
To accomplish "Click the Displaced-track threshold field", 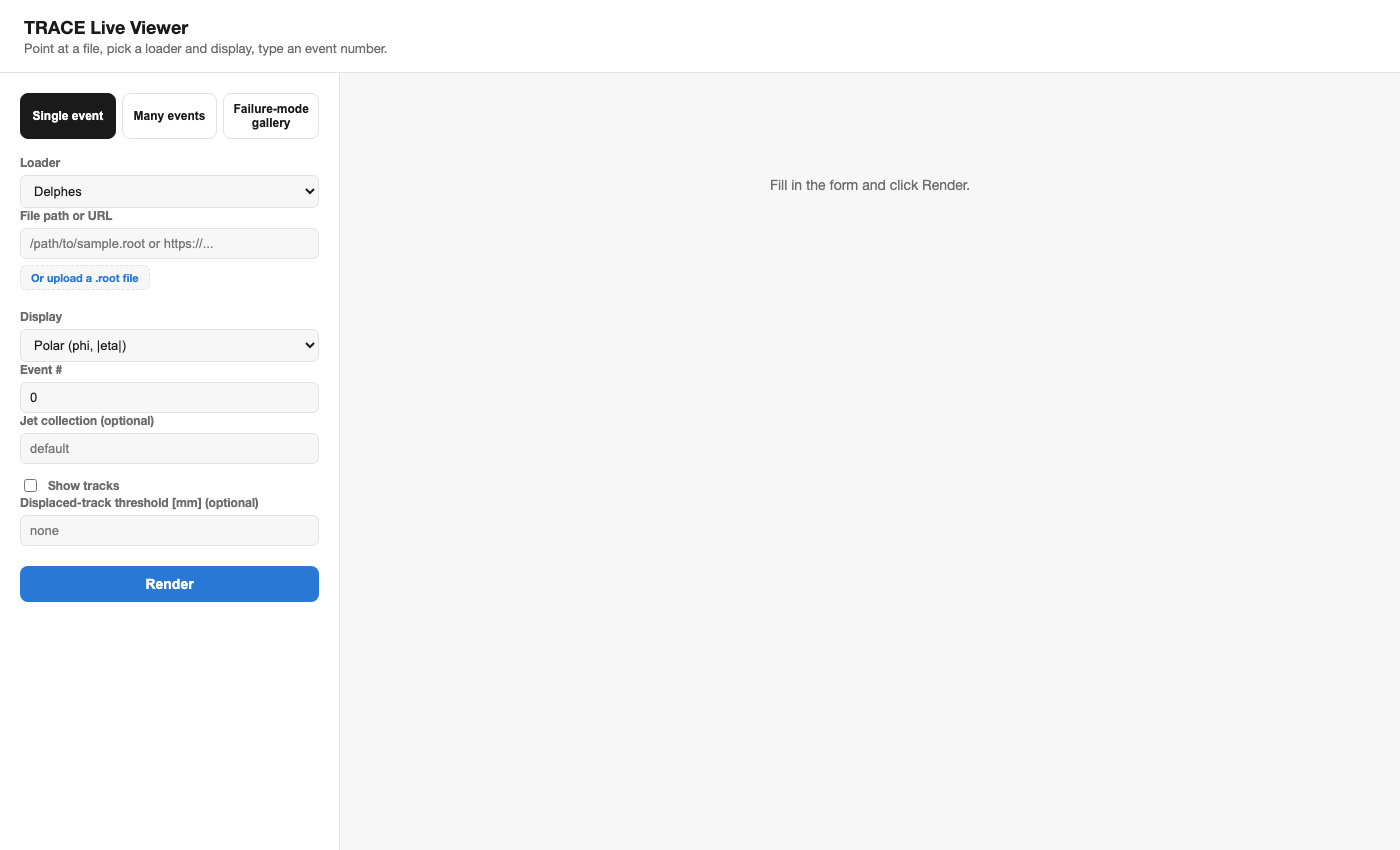I will click(x=169, y=530).
